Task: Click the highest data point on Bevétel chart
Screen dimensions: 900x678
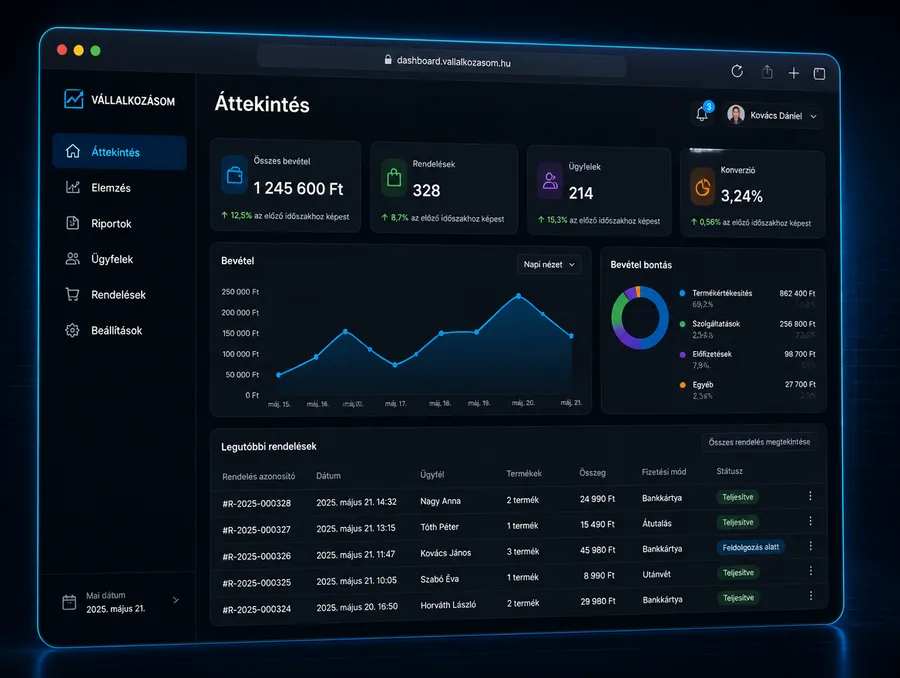Action: (518, 296)
